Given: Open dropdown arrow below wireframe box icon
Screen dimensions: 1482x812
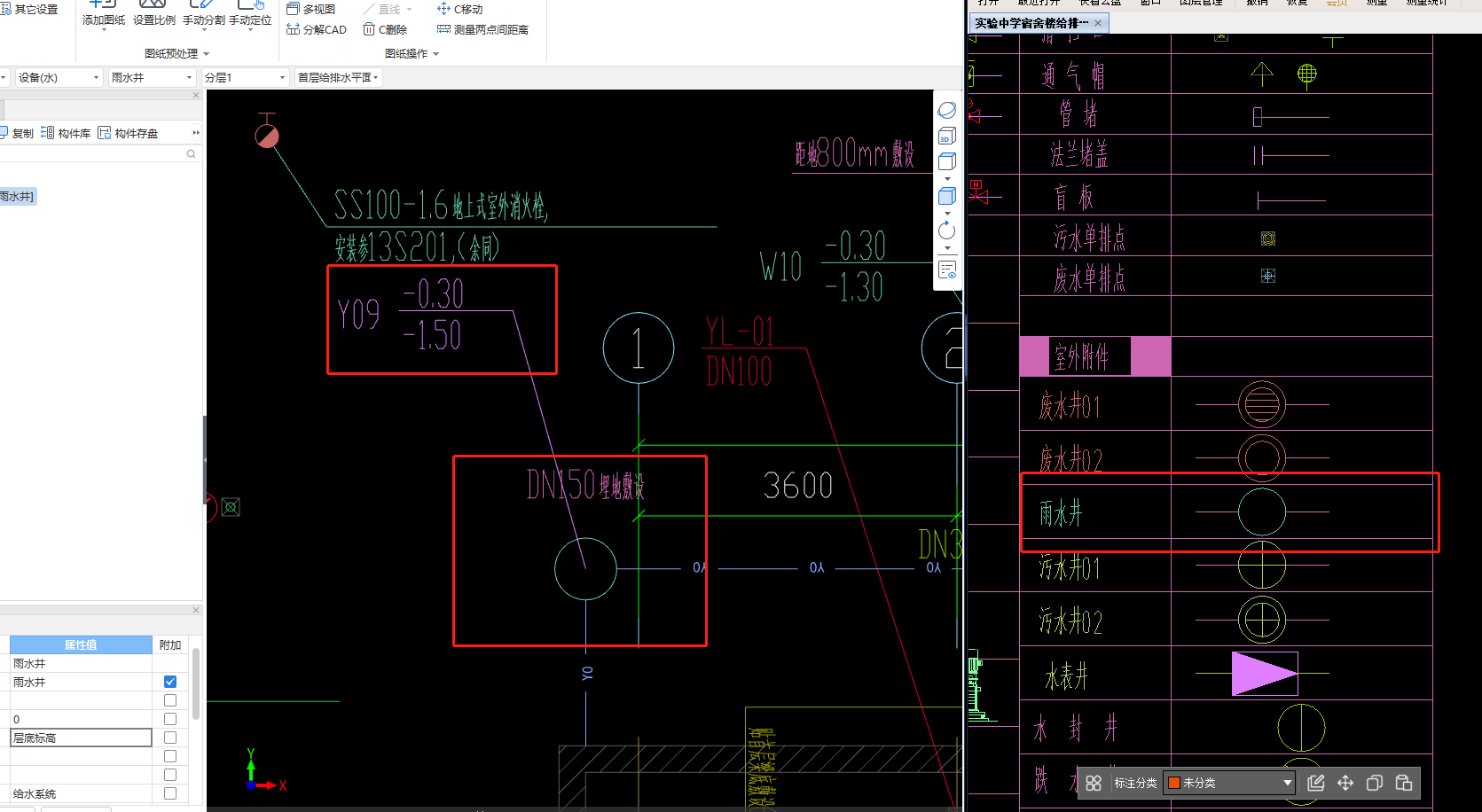Looking at the screenshot, I should point(947,179).
